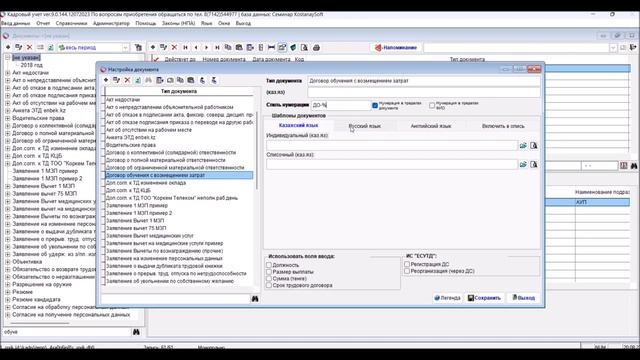The image size is (640, 360).
Task: Expand the 'Водительские права' tree node
Action: click(x=7, y=118)
